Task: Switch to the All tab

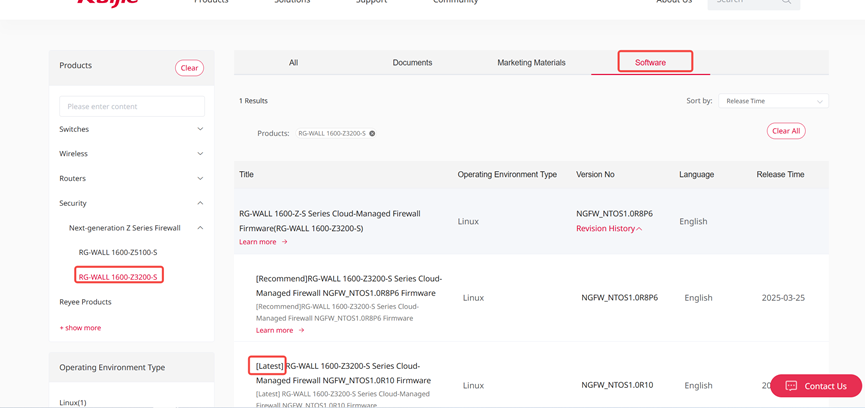Action: pos(293,63)
